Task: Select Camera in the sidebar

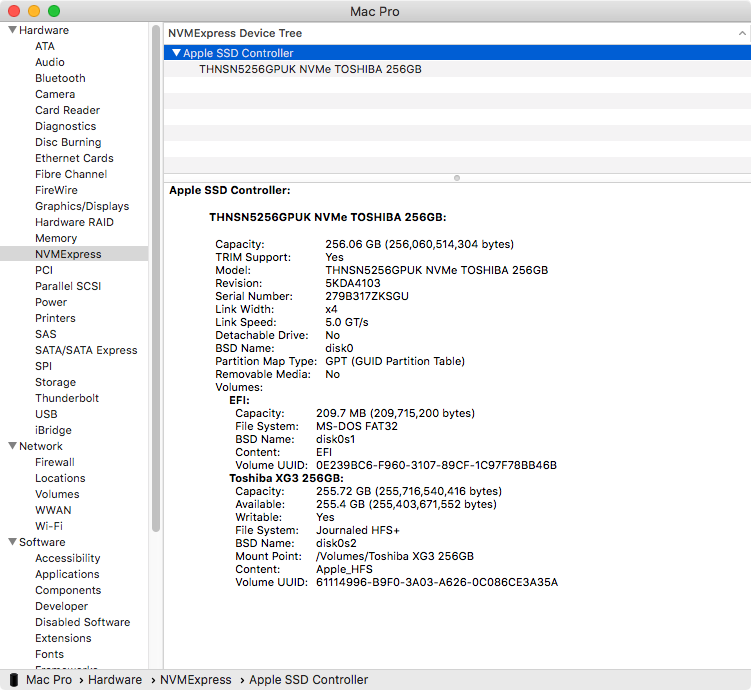Action: click(x=55, y=94)
